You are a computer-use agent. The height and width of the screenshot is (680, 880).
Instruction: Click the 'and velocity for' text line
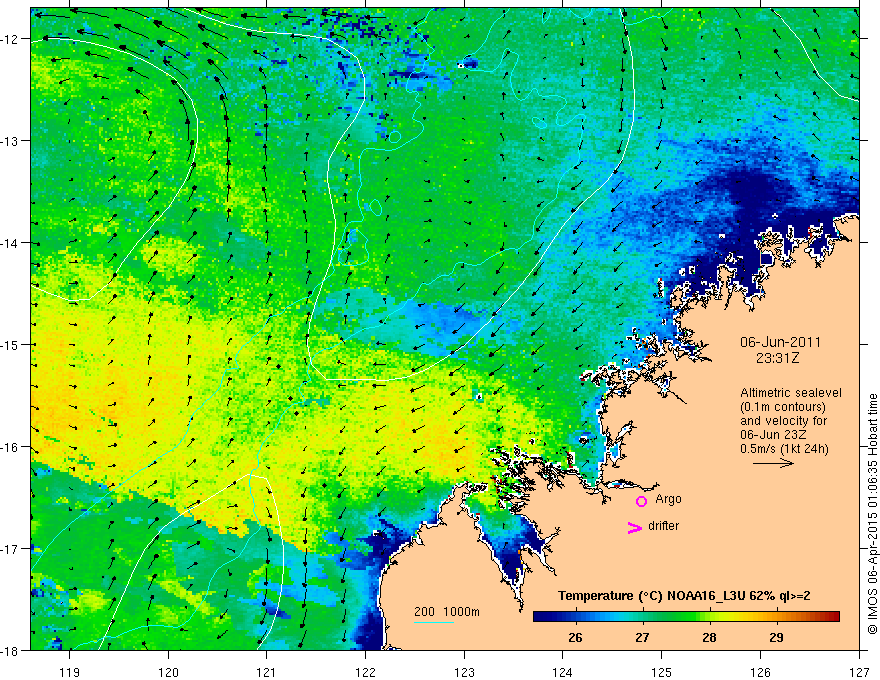tap(783, 421)
